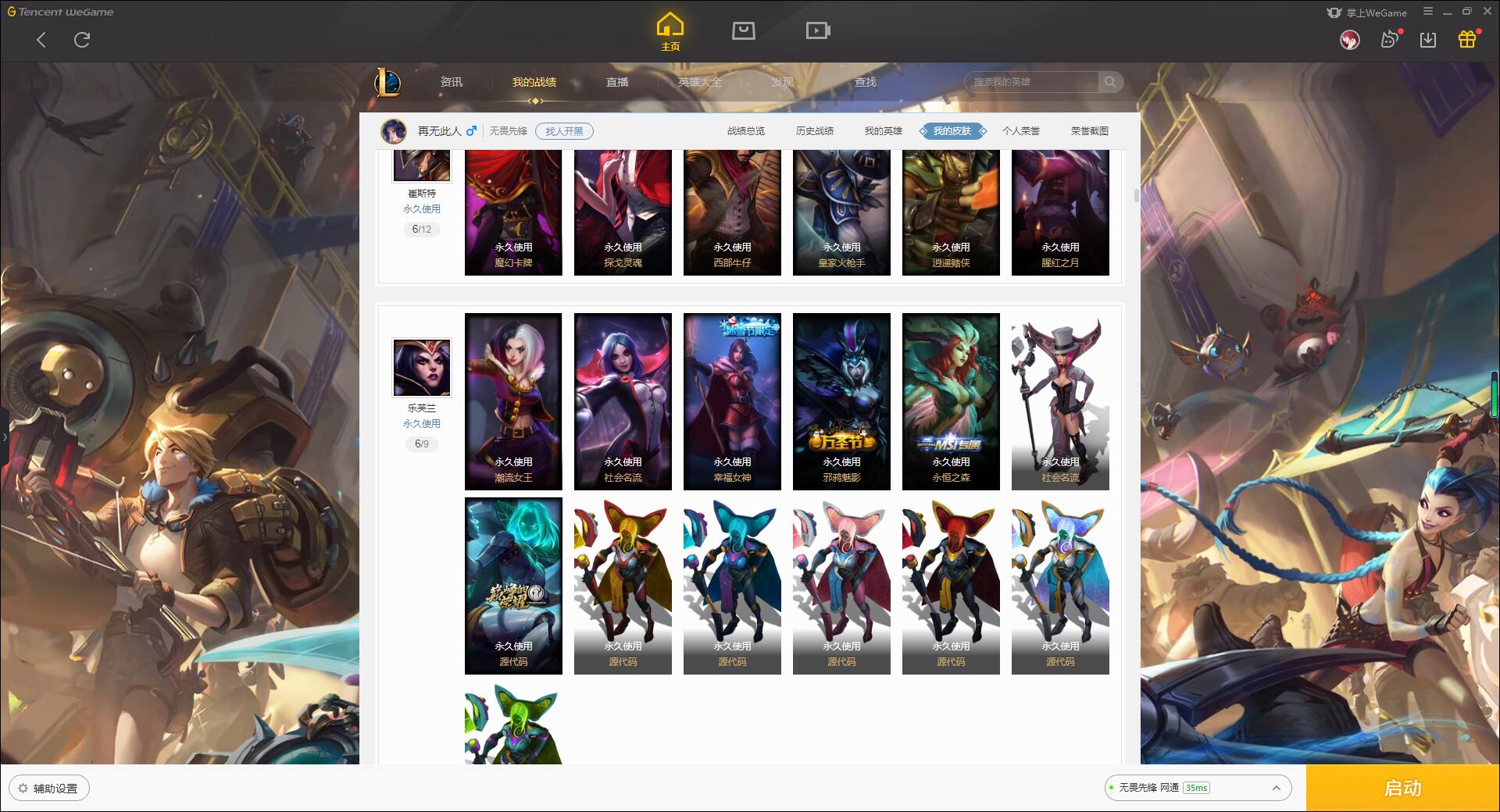
Task: Open the 查找 tab
Action: (x=866, y=82)
